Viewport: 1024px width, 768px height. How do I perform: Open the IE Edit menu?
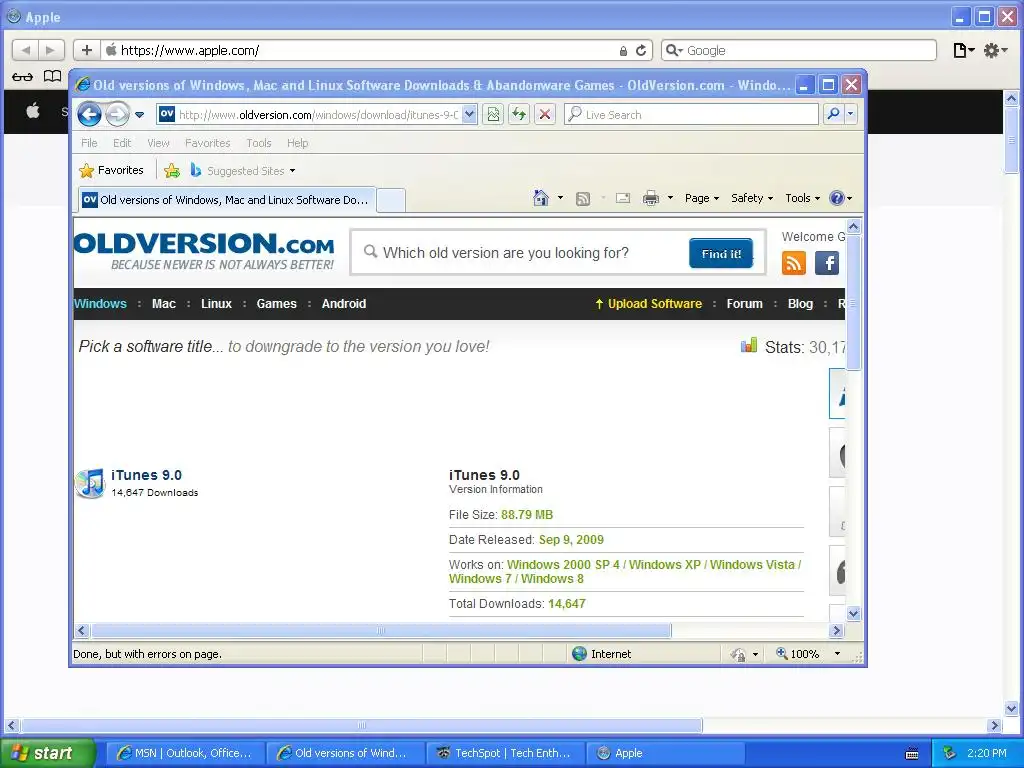tap(122, 143)
